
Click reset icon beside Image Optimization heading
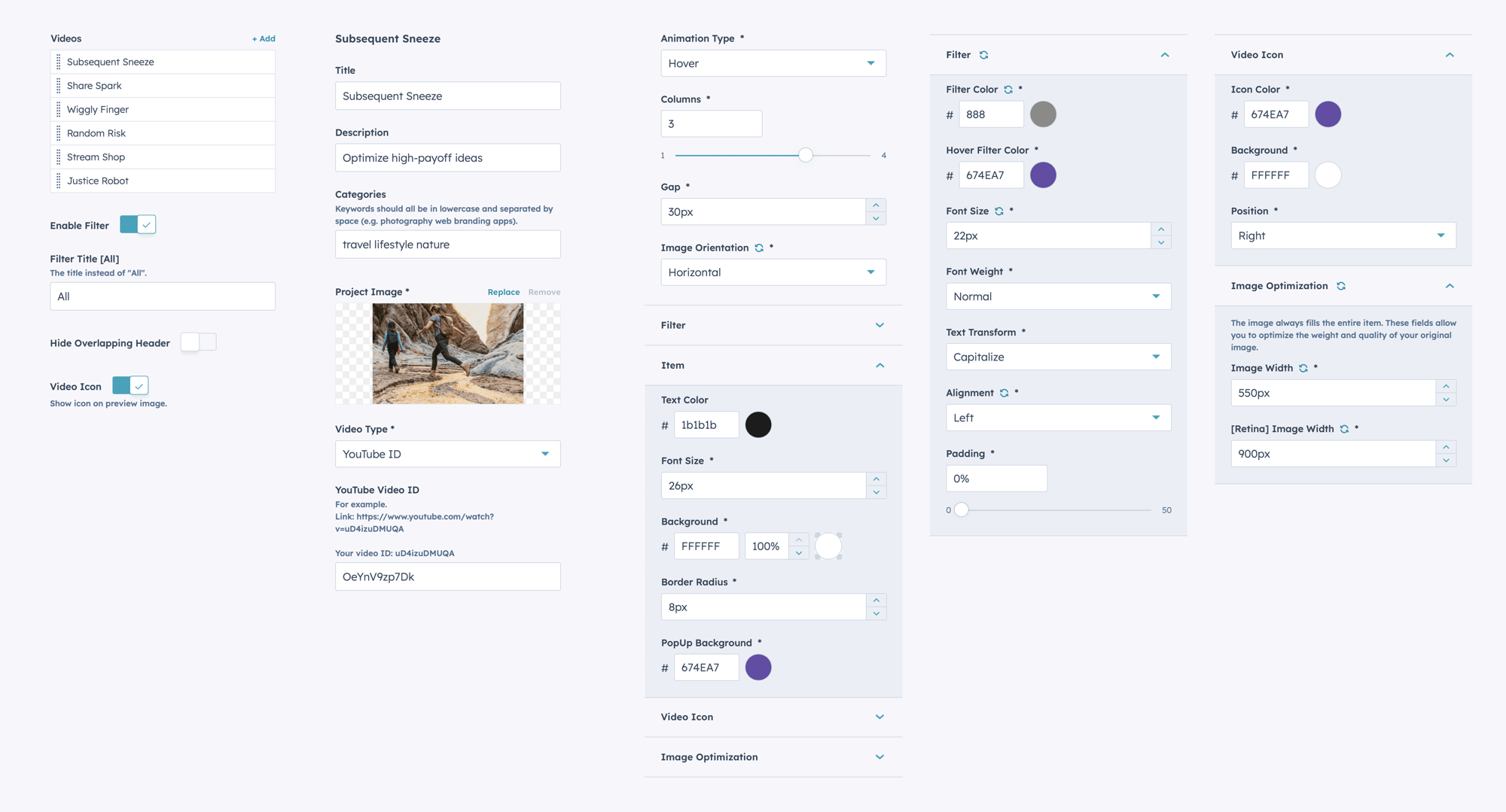pyautogui.click(x=1341, y=286)
